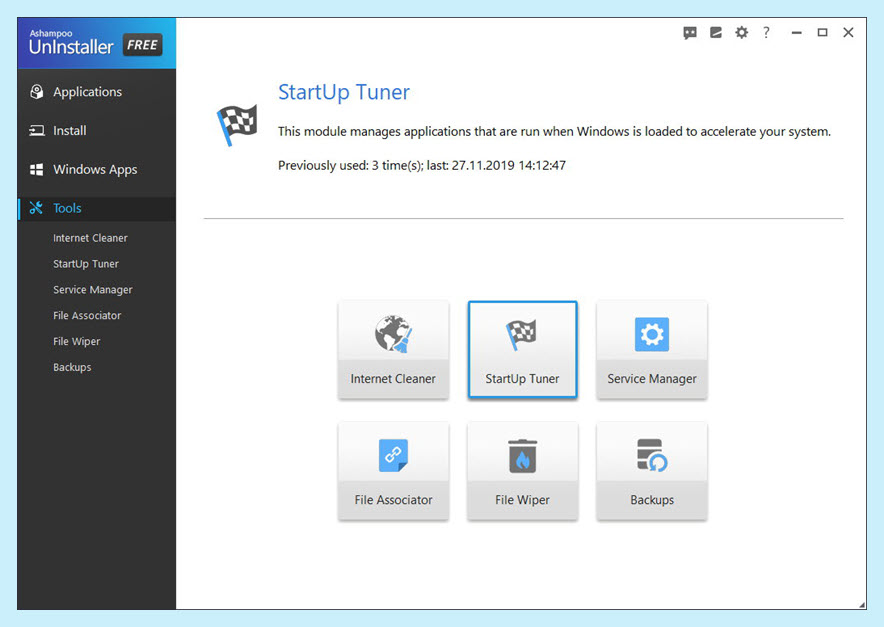Click the skin/notes icon in title bar
Screen dimensions: 884x627
click(x=716, y=33)
